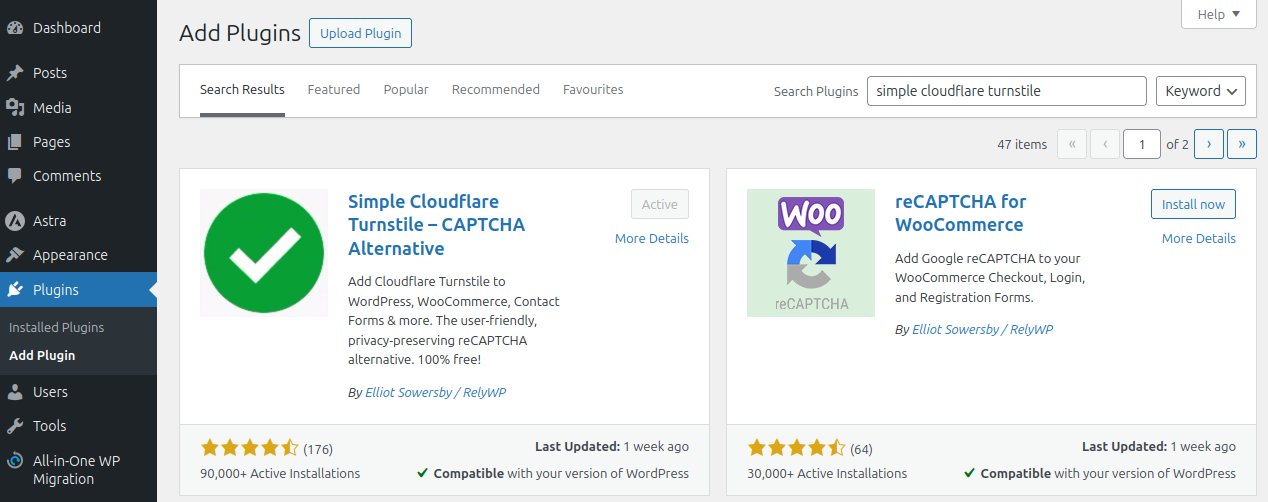Click the disabled previous page button
Image resolution: width=1268 pixels, height=502 pixels.
tap(1105, 144)
